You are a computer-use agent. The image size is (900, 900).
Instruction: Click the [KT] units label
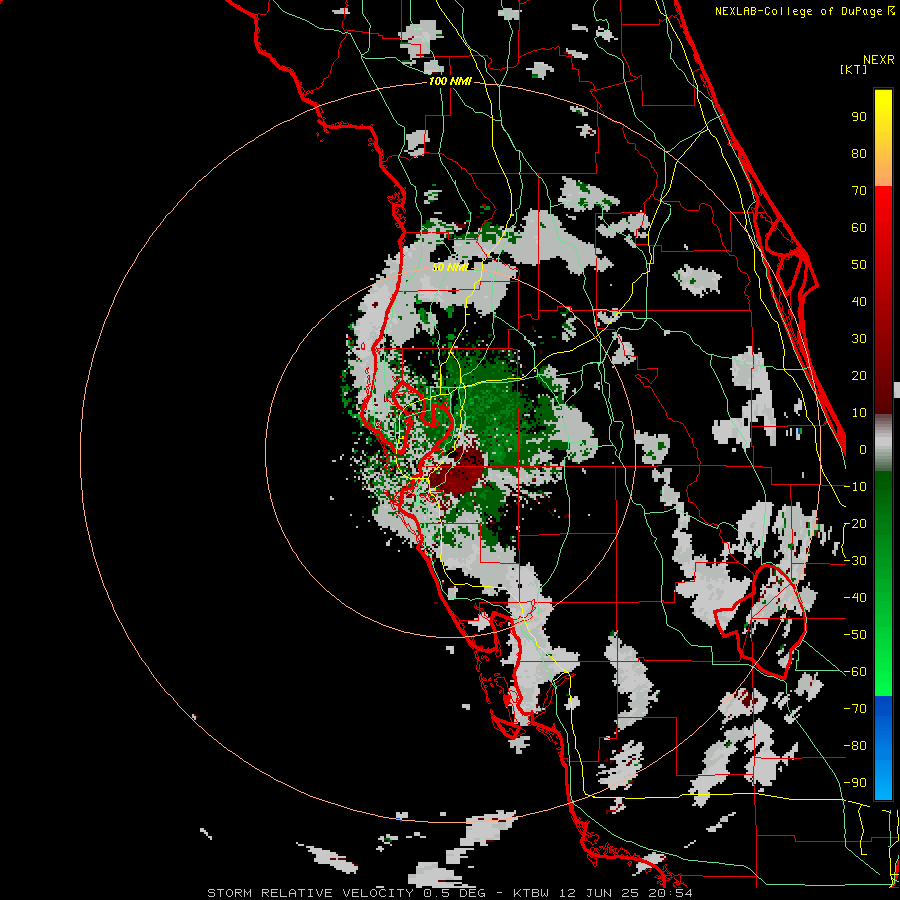pyautogui.click(x=854, y=69)
